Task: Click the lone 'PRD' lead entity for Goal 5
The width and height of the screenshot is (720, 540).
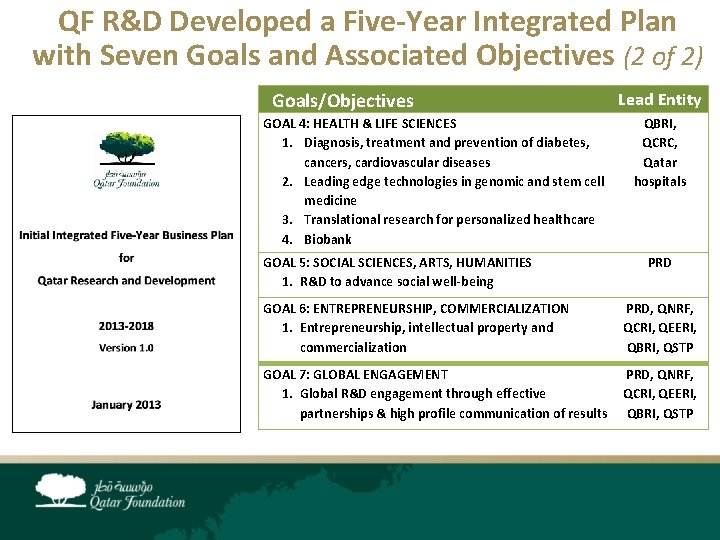Action: [x=660, y=263]
